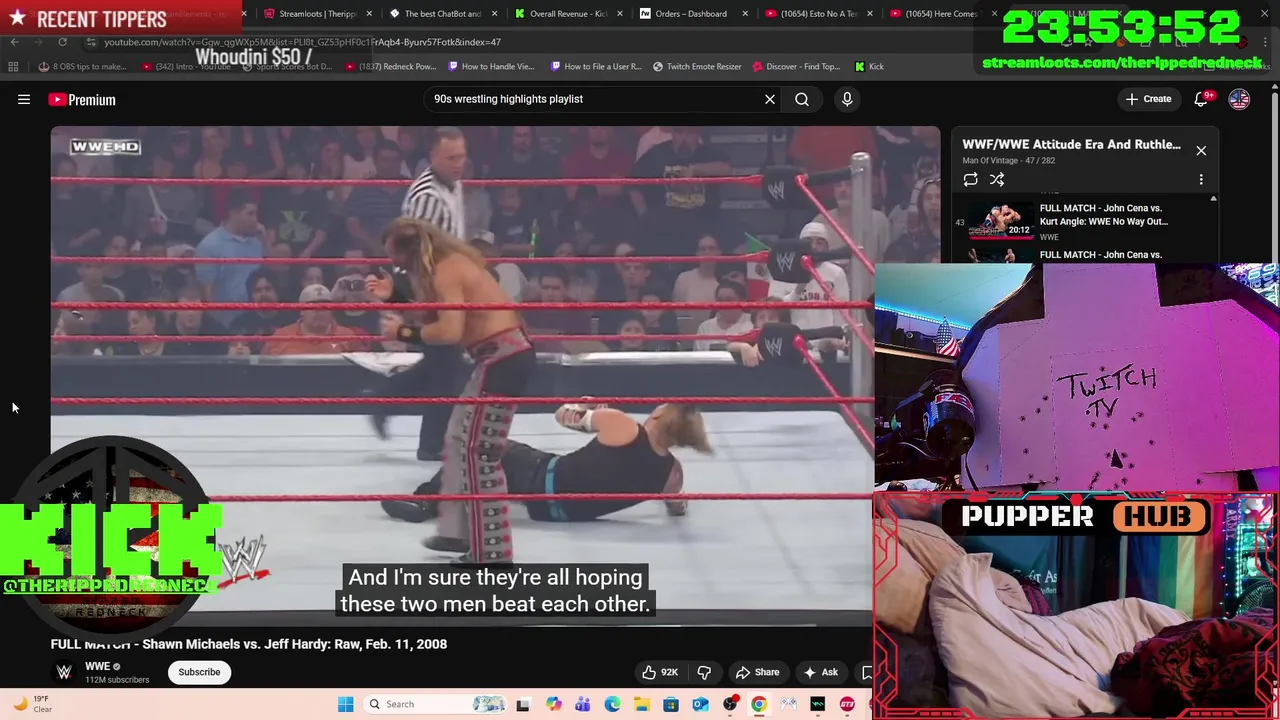Like the video with 92K likes

point(660,672)
